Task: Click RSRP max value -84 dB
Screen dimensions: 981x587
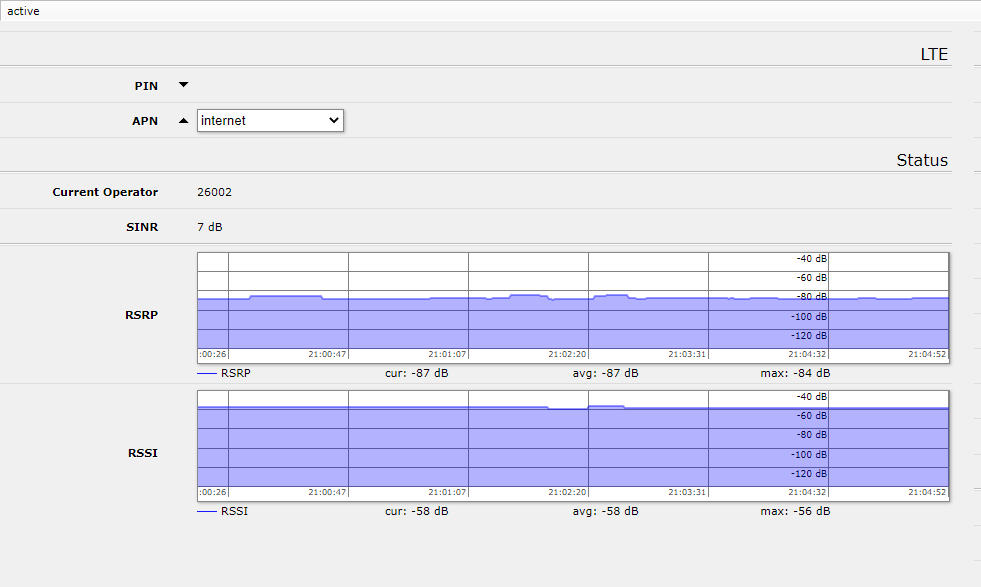Action: [x=794, y=373]
